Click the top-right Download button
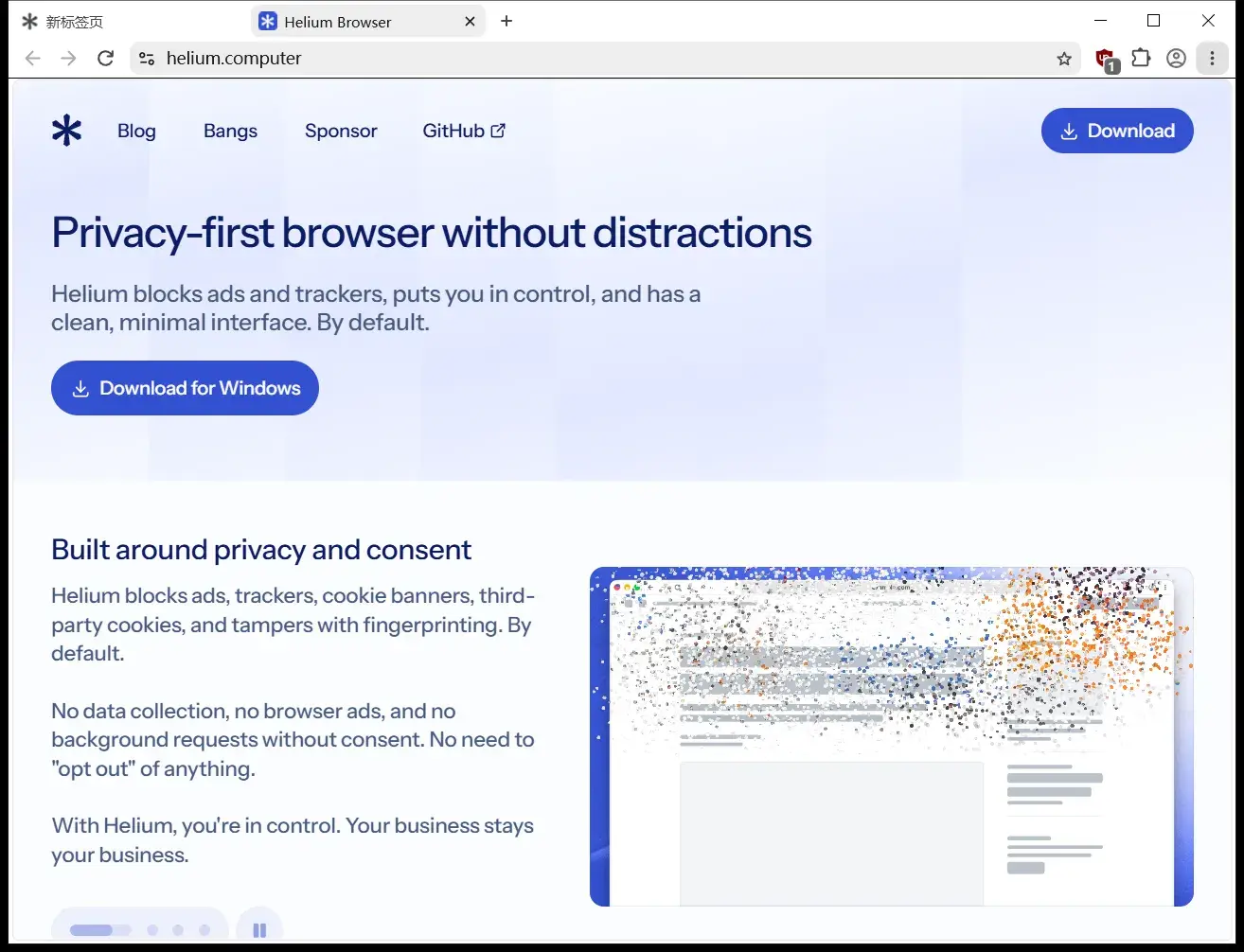The image size is (1244, 952). click(x=1117, y=131)
